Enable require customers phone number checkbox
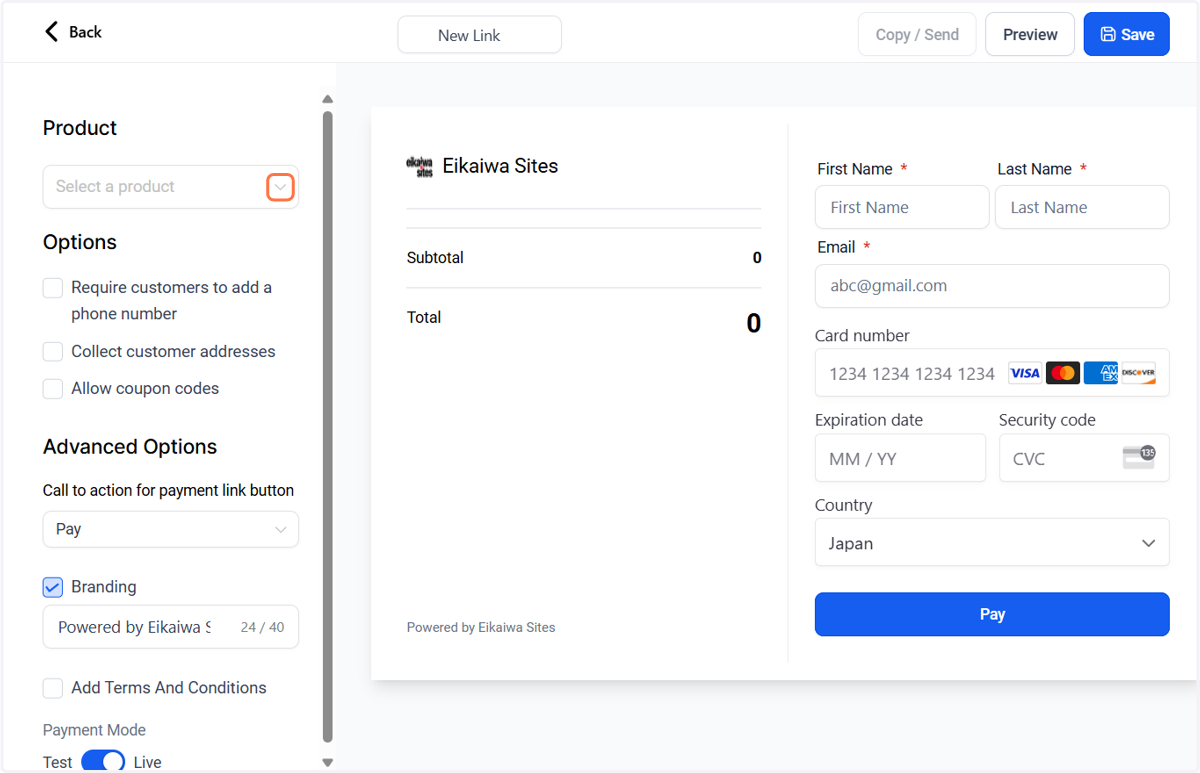1200x773 pixels. click(x=53, y=288)
